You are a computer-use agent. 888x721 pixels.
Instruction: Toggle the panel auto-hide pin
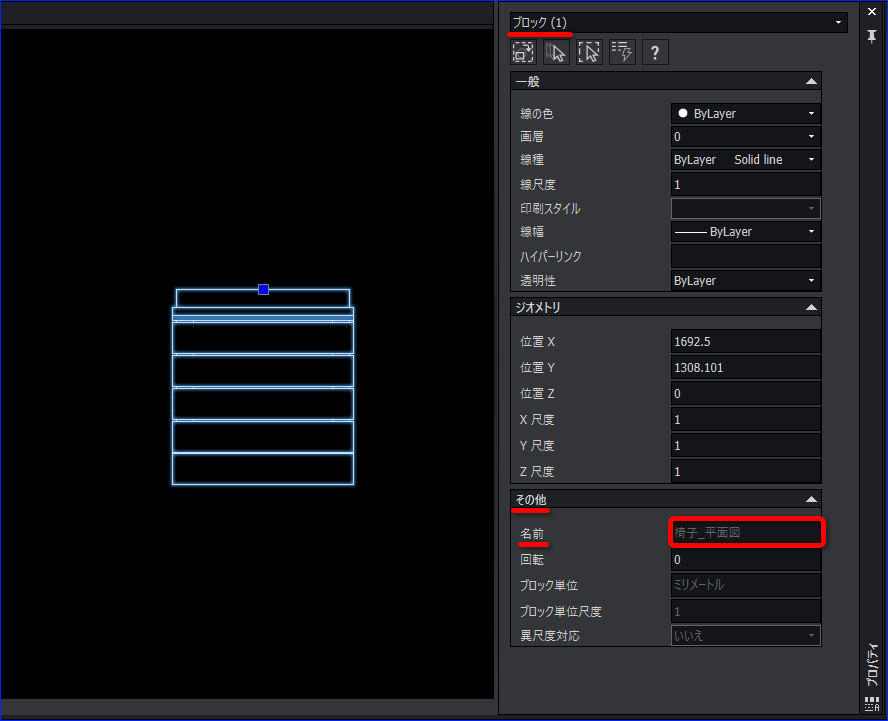871,36
